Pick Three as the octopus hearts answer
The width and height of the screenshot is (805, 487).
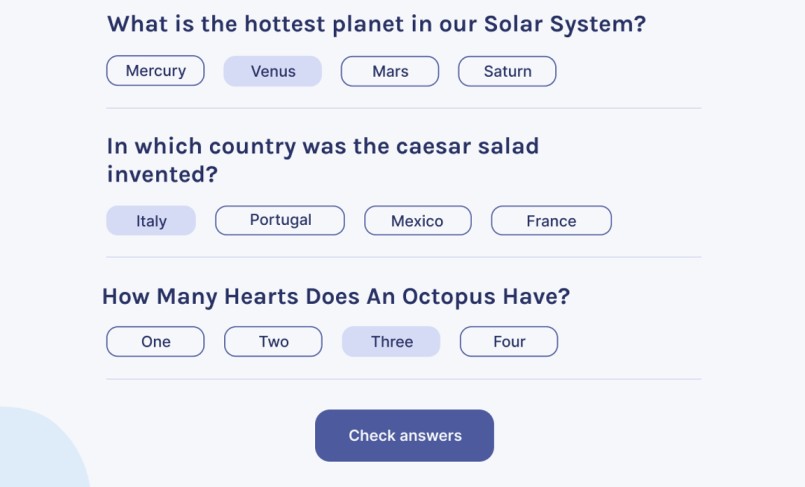[391, 341]
